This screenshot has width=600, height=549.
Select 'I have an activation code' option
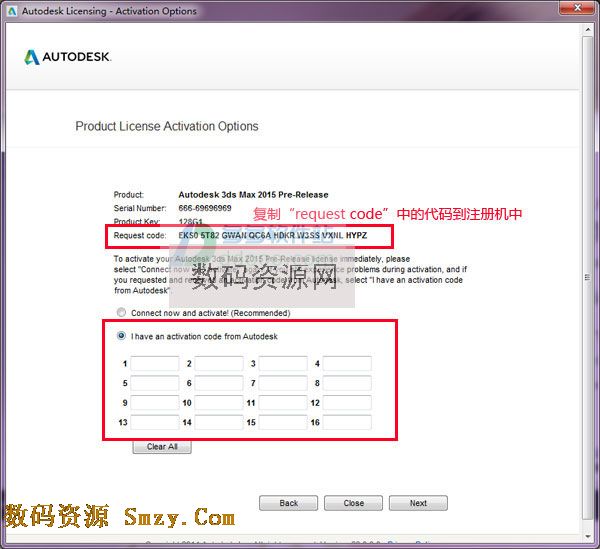click(122, 336)
